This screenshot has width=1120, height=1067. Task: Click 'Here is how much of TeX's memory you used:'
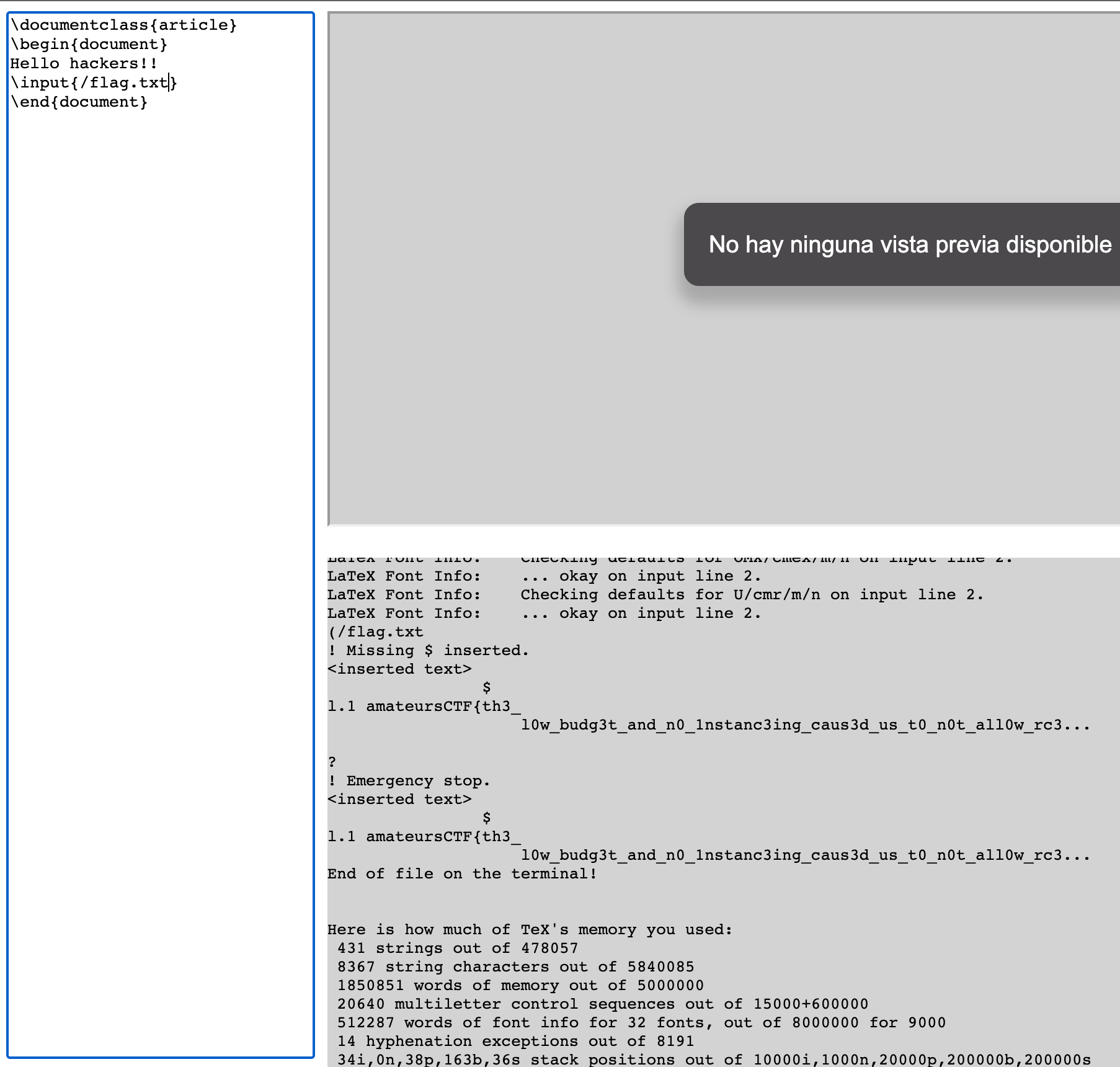[530, 929]
